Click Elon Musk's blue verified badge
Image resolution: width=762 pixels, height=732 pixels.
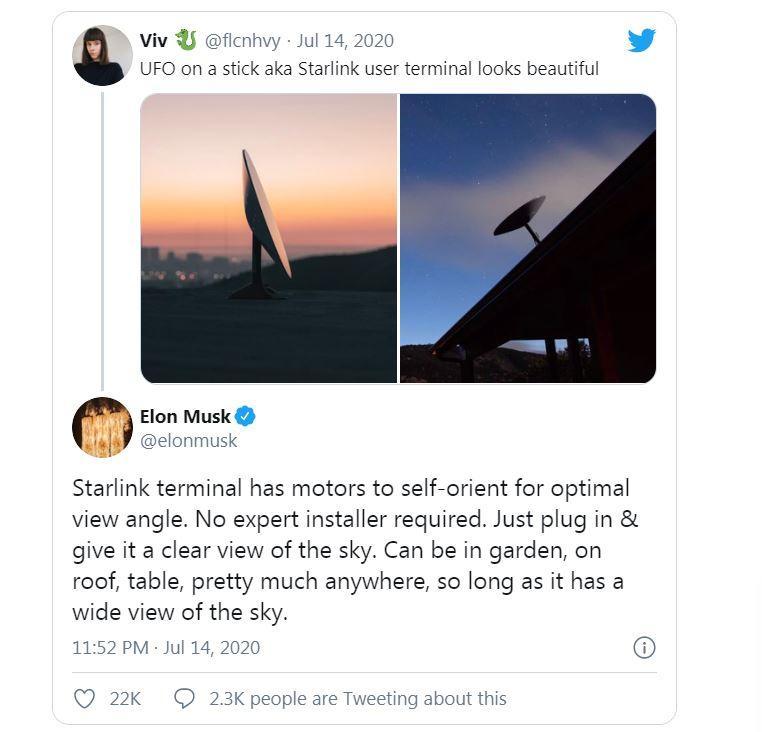coord(245,416)
